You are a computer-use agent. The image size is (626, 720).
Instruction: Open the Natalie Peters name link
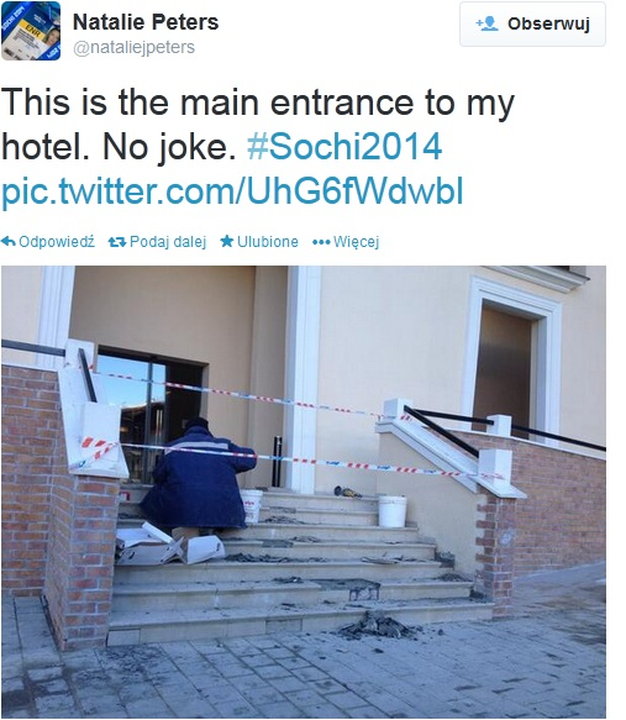146,22
